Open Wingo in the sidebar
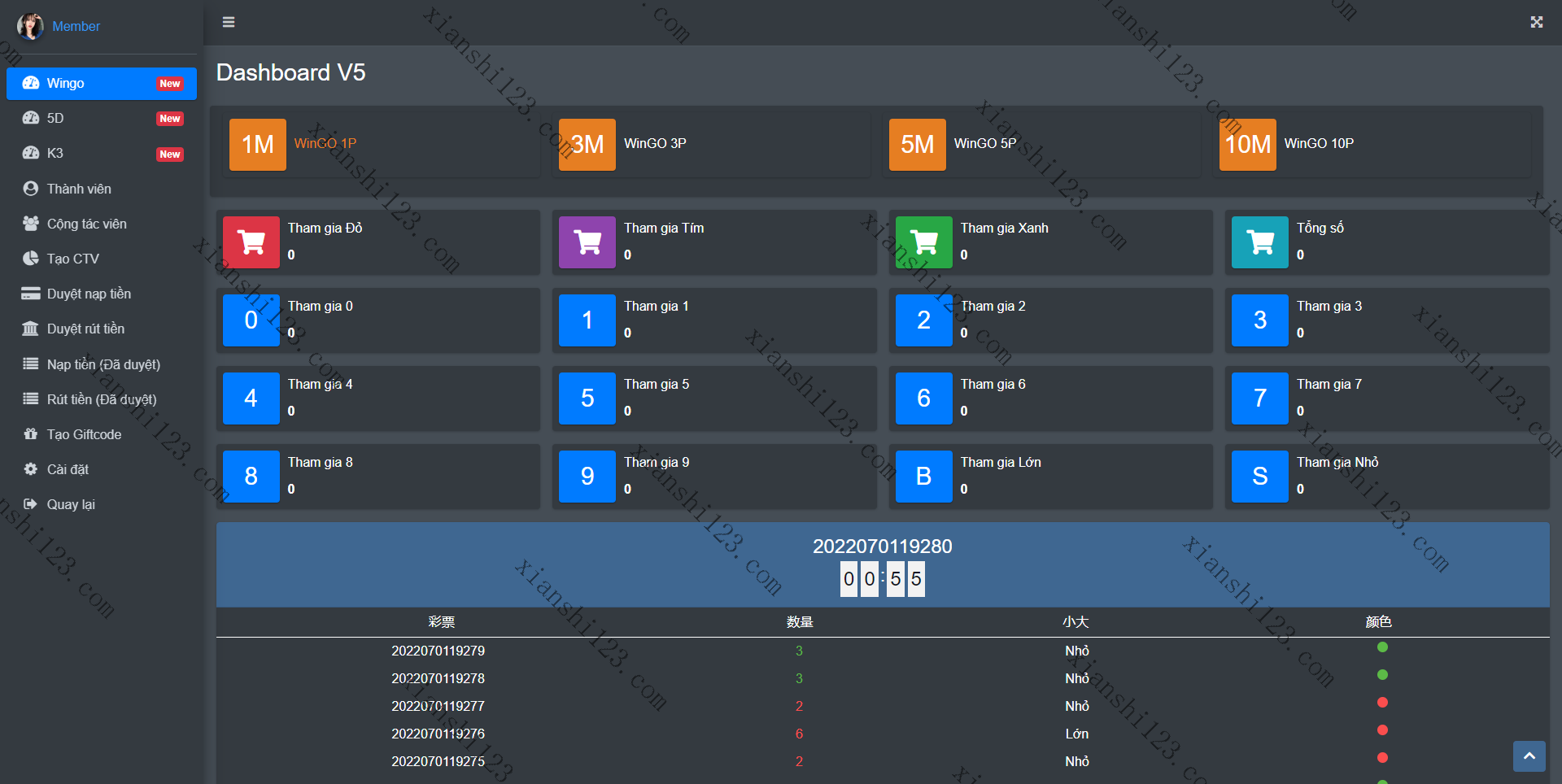The height and width of the screenshot is (784, 1562). (x=102, y=83)
